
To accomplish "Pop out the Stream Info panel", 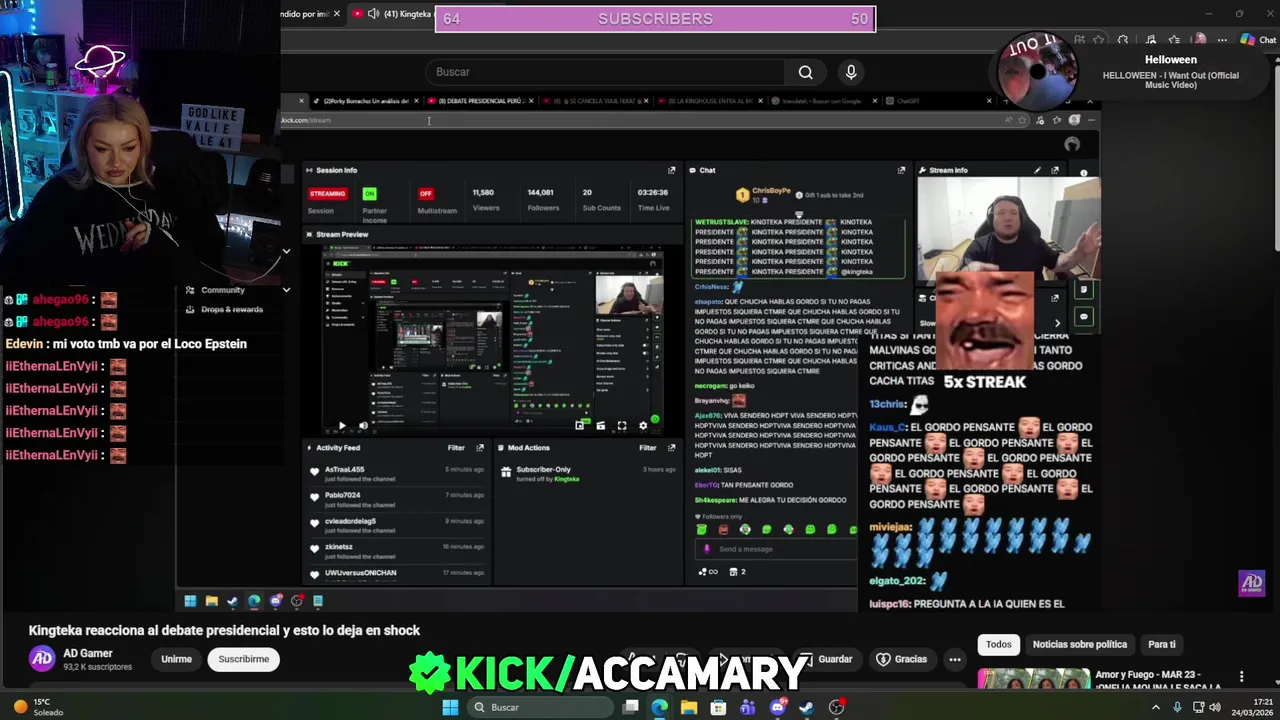I will [1055, 170].
